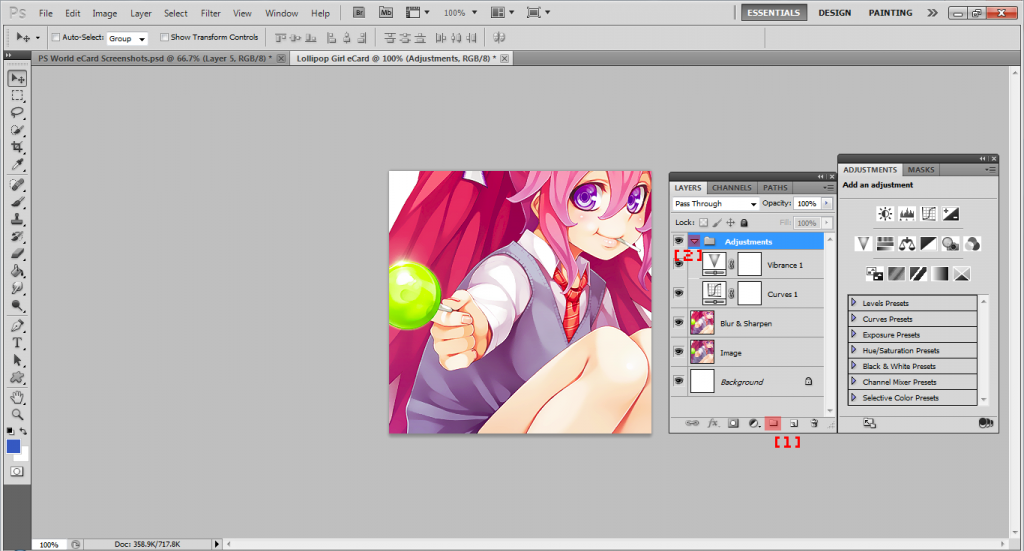Hide the Background layer
1024x551 pixels.
point(679,381)
